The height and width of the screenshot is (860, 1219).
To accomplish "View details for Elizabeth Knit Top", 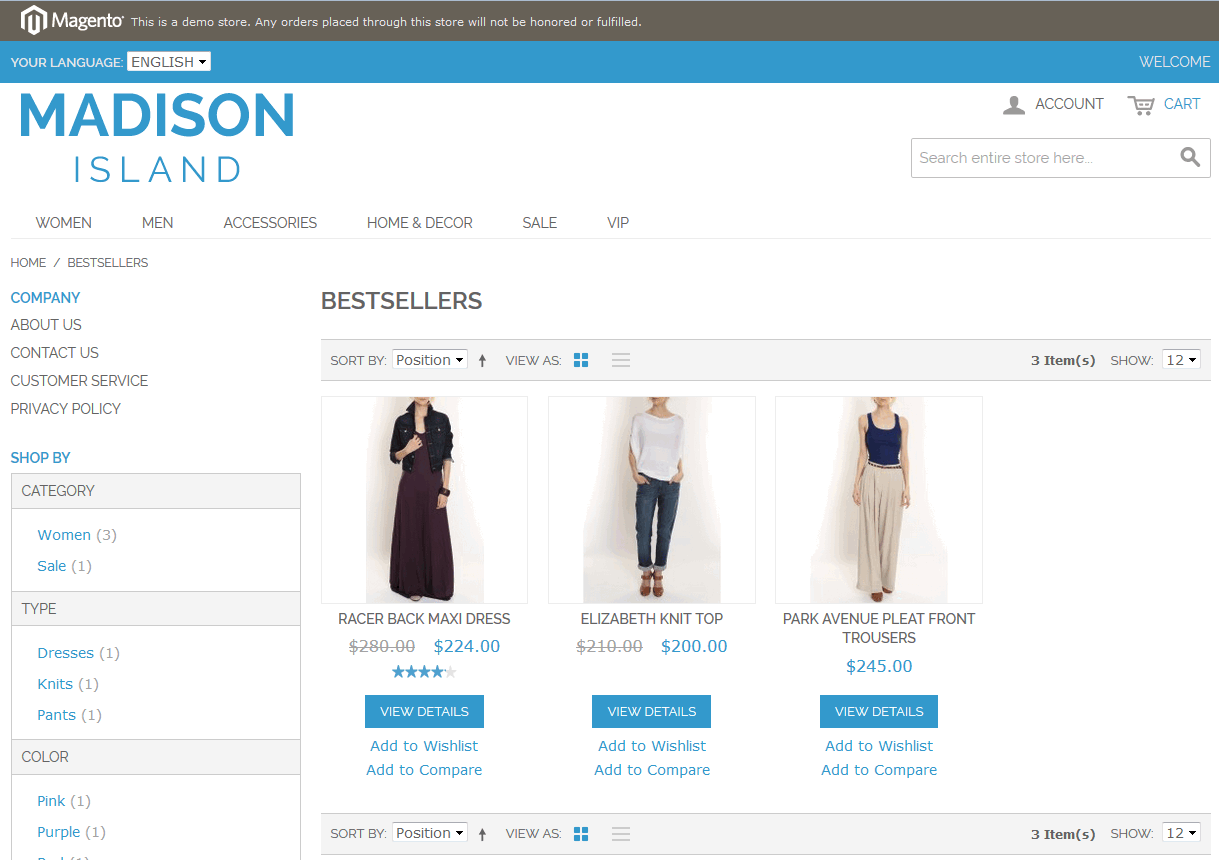I will (652, 712).
